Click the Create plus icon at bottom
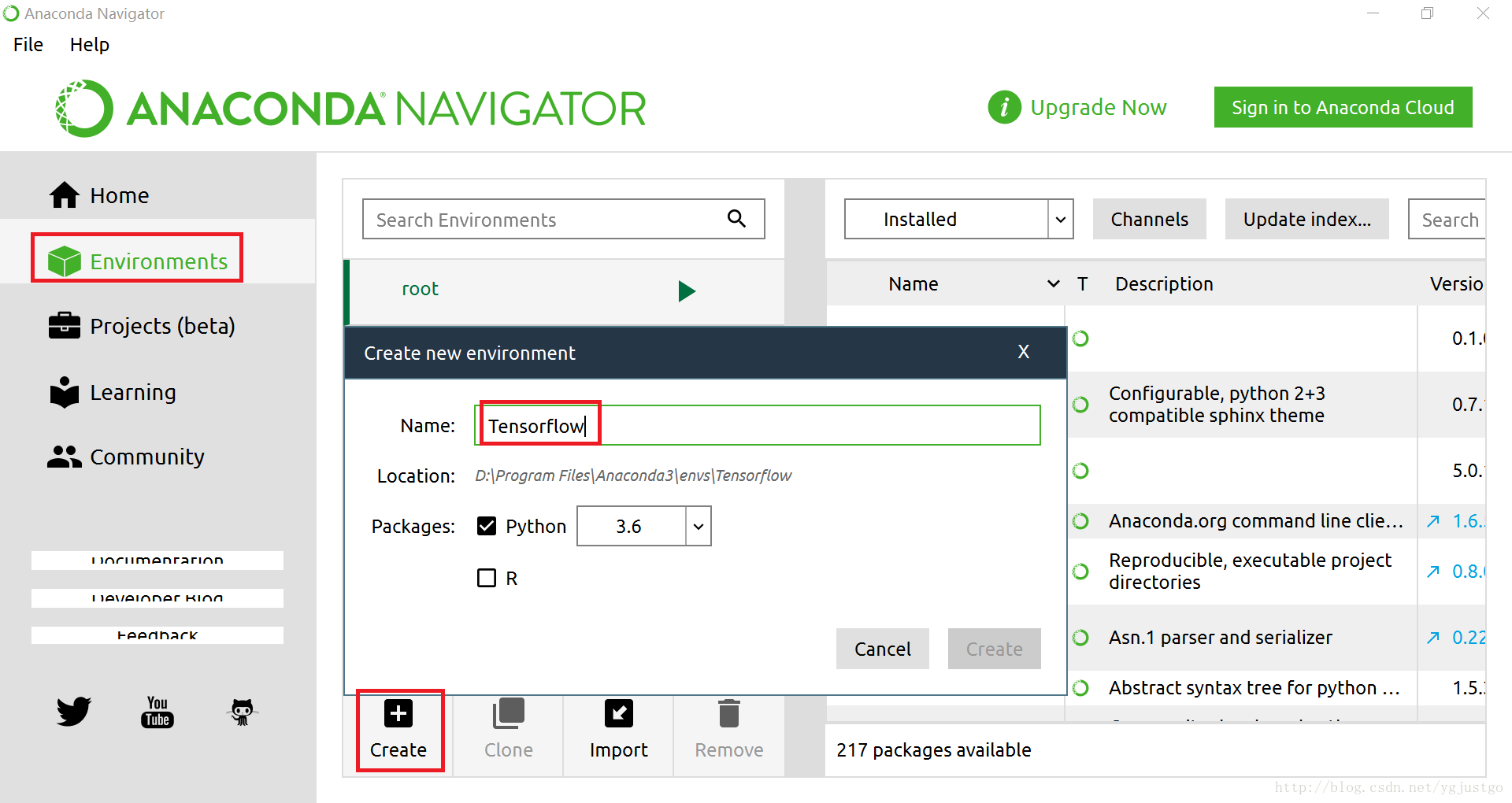The image size is (1512, 803). point(398,713)
